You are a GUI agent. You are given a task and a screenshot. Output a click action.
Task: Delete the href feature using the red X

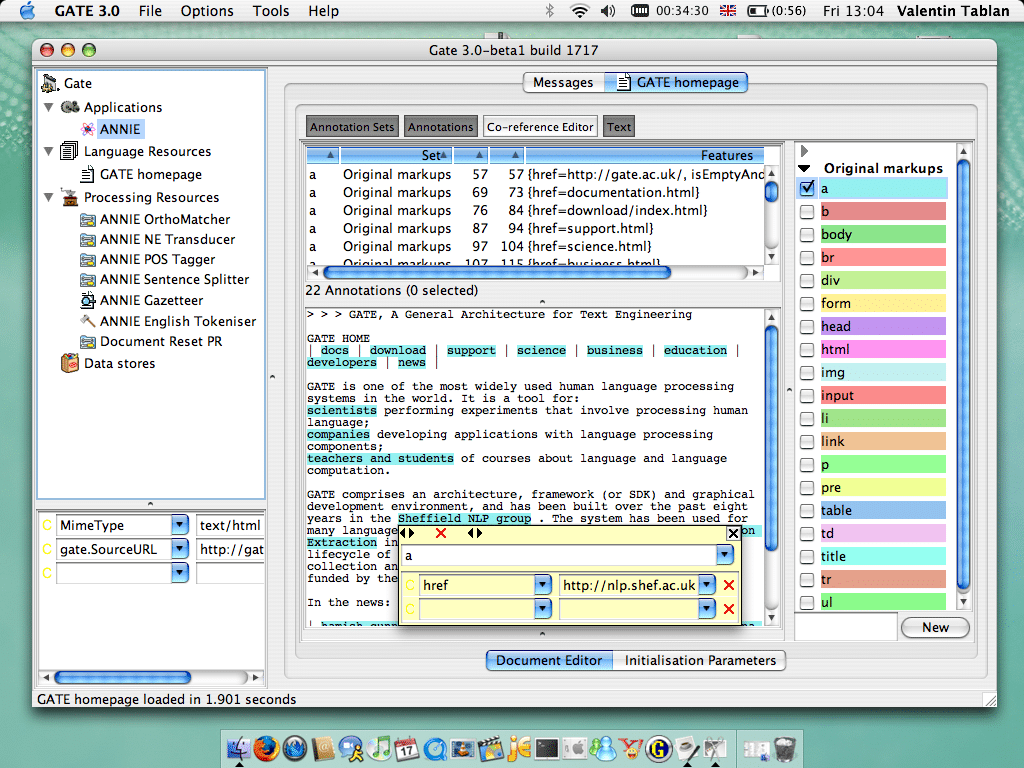click(x=727, y=585)
